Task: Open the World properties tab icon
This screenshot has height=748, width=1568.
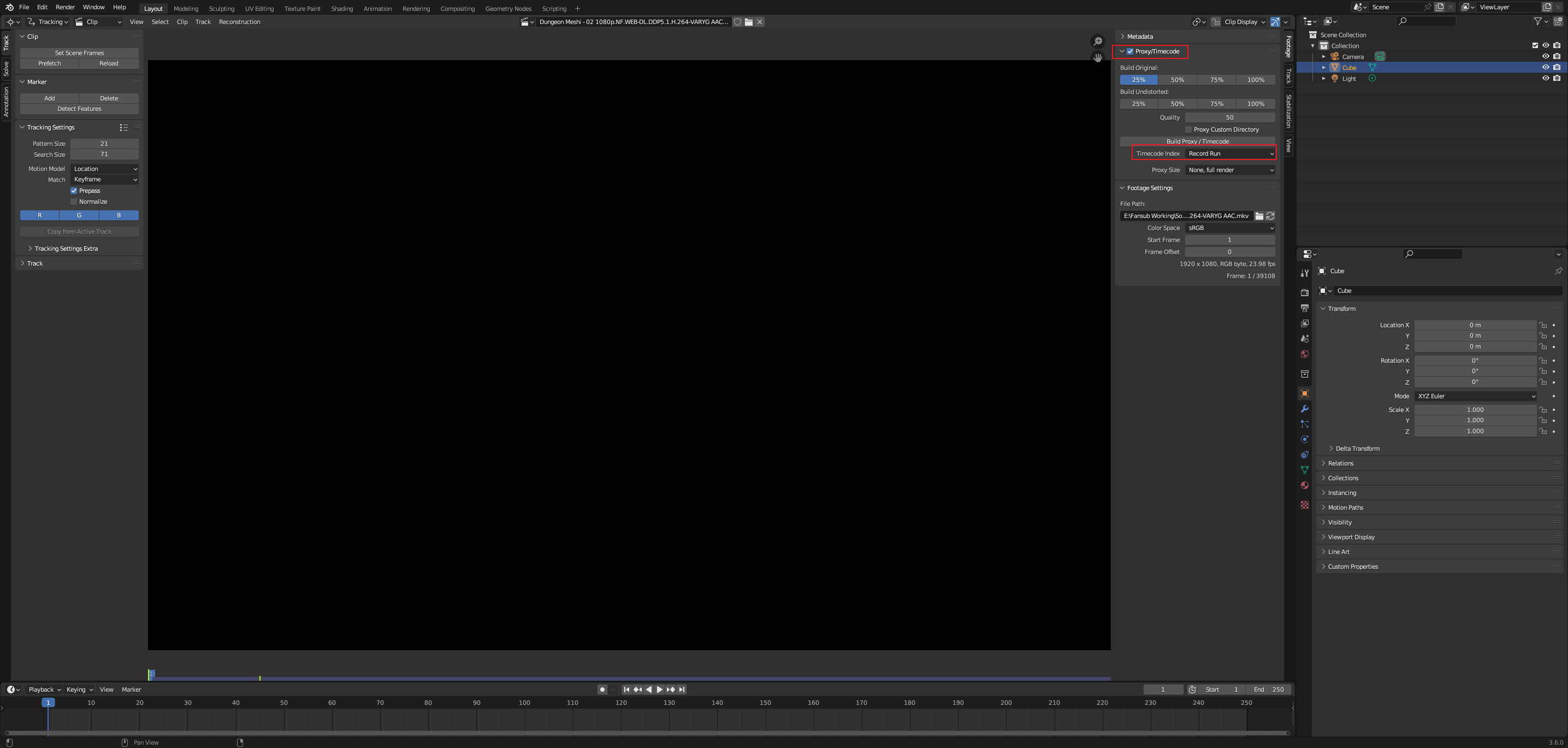Action: click(x=1304, y=354)
